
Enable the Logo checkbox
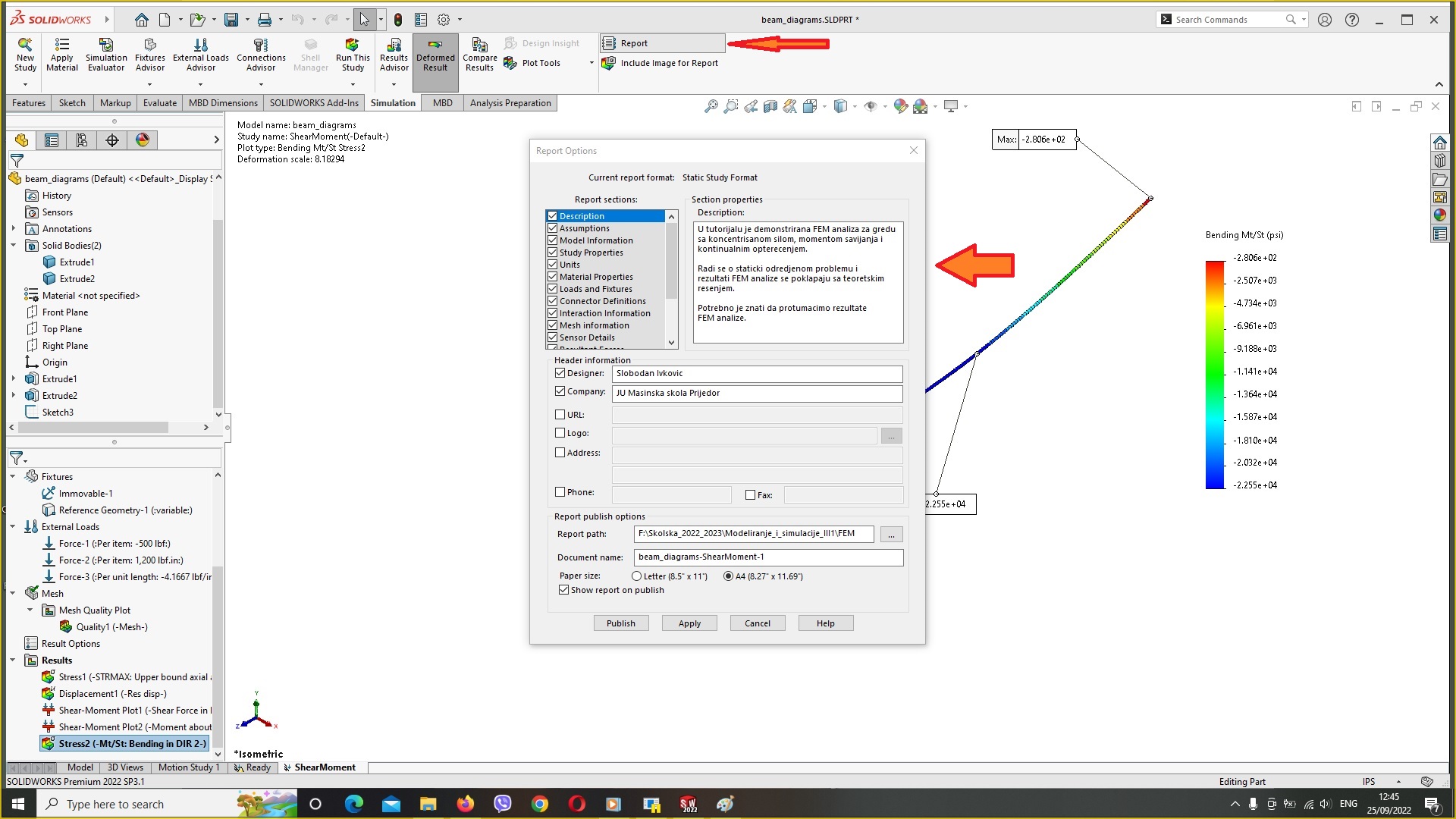[560, 433]
